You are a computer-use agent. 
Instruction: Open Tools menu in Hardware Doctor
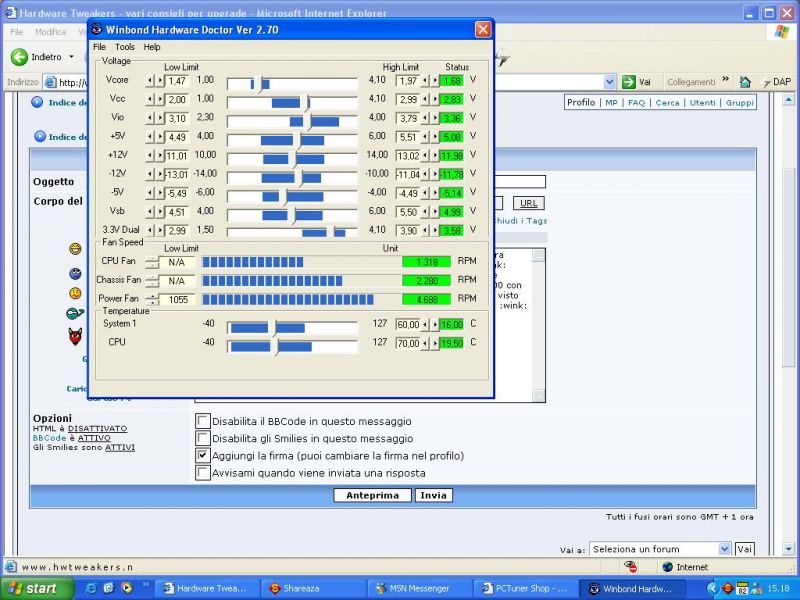(124, 47)
